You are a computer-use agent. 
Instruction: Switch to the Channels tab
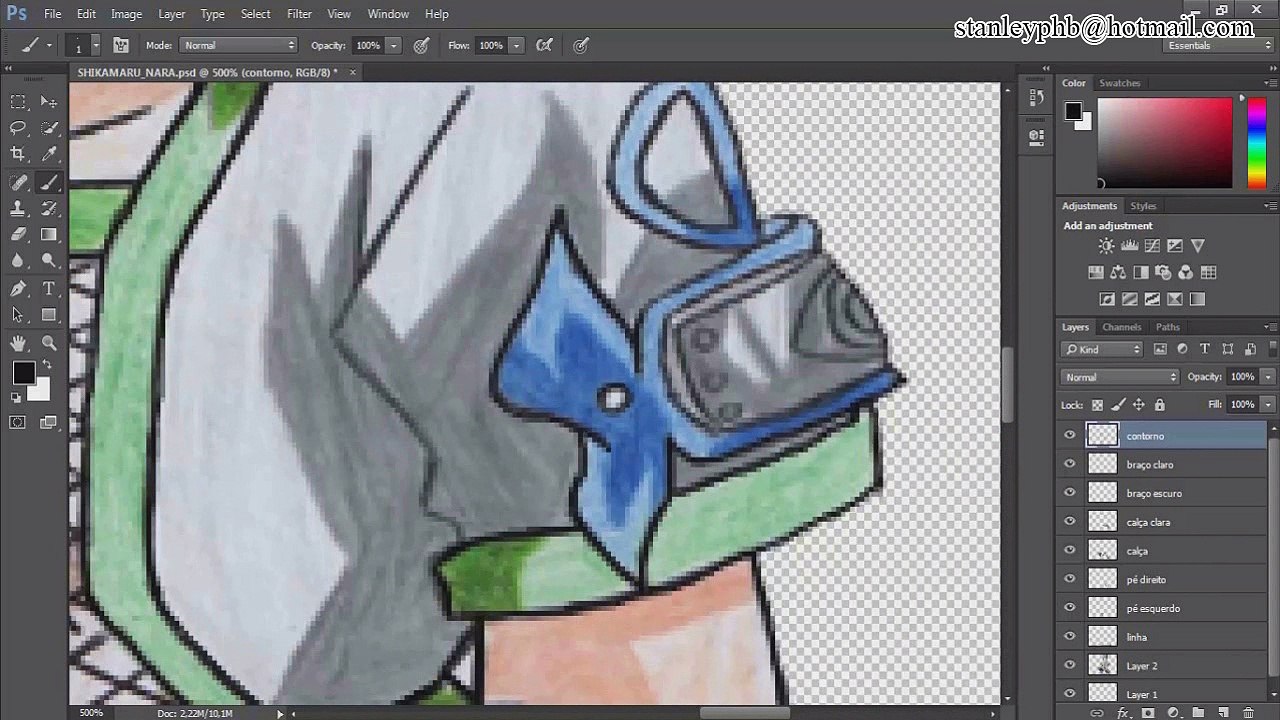1121,327
